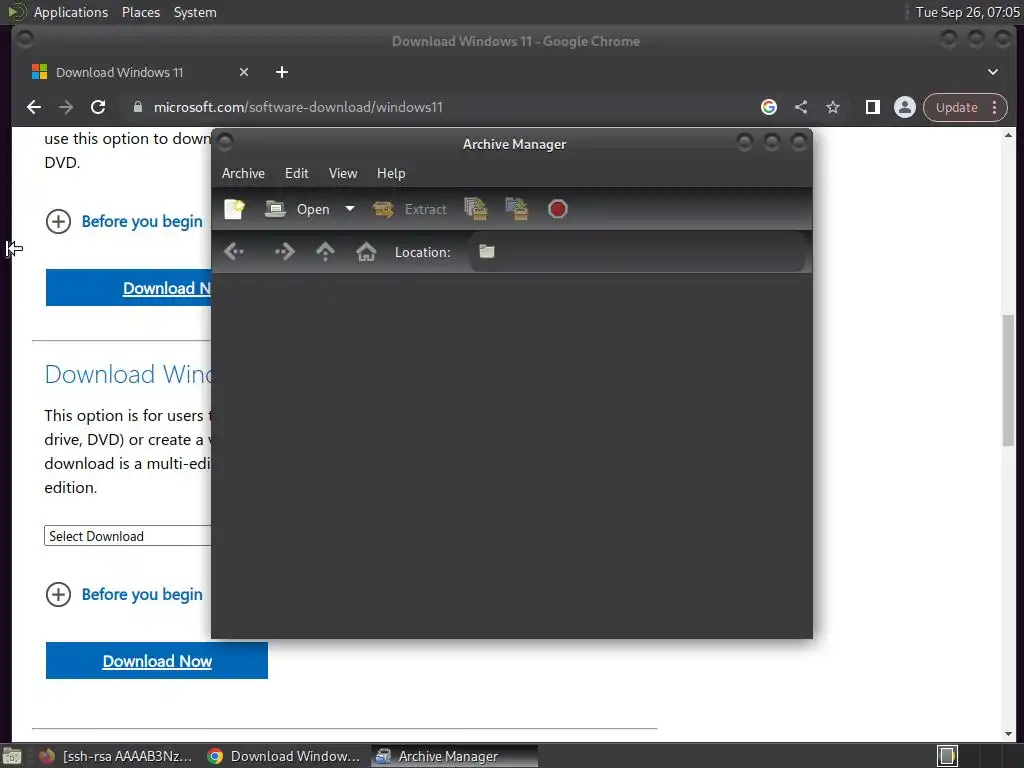This screenshot has height=768, width=1024.
Task: Click the red Stop icon in Archive Manager
Action: (558, 209)
